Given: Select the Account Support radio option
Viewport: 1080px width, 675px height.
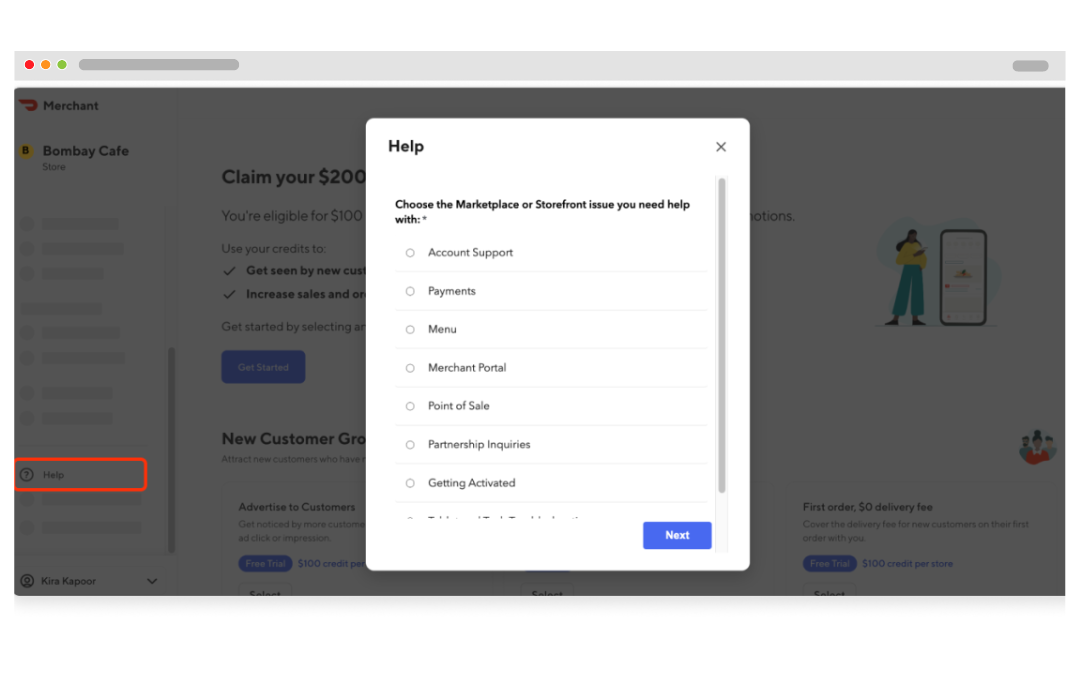Looking at the screenshot, I should 410,253.
